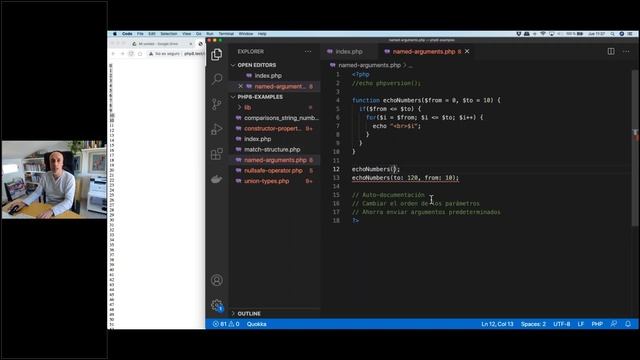
Task: Open Spotlight search in menu bar
Action: [x=612, y=34]
